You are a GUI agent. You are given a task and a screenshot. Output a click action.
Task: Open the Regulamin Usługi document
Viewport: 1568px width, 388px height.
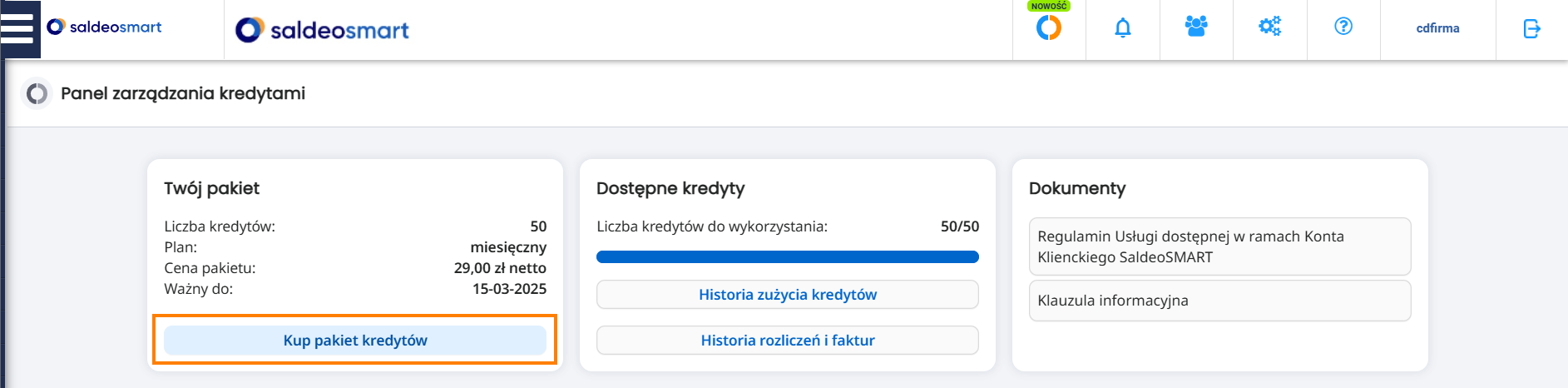(1220, 246)
